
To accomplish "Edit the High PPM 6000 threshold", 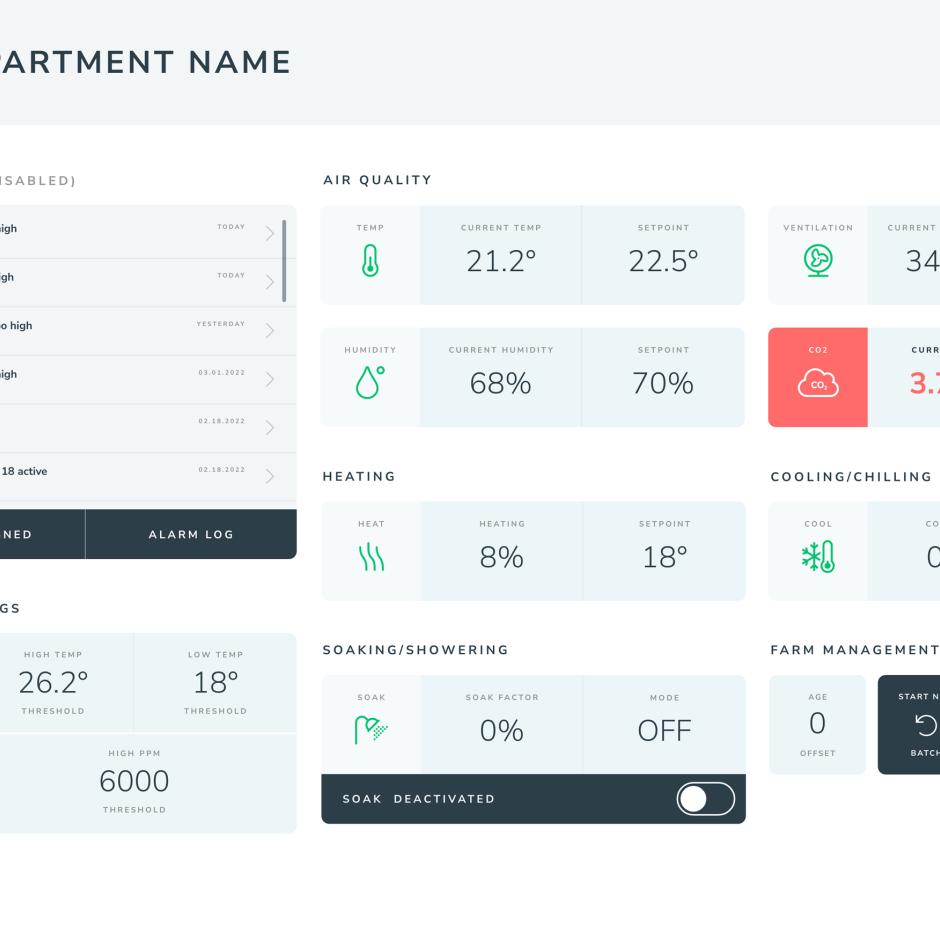I will point(134,781).
